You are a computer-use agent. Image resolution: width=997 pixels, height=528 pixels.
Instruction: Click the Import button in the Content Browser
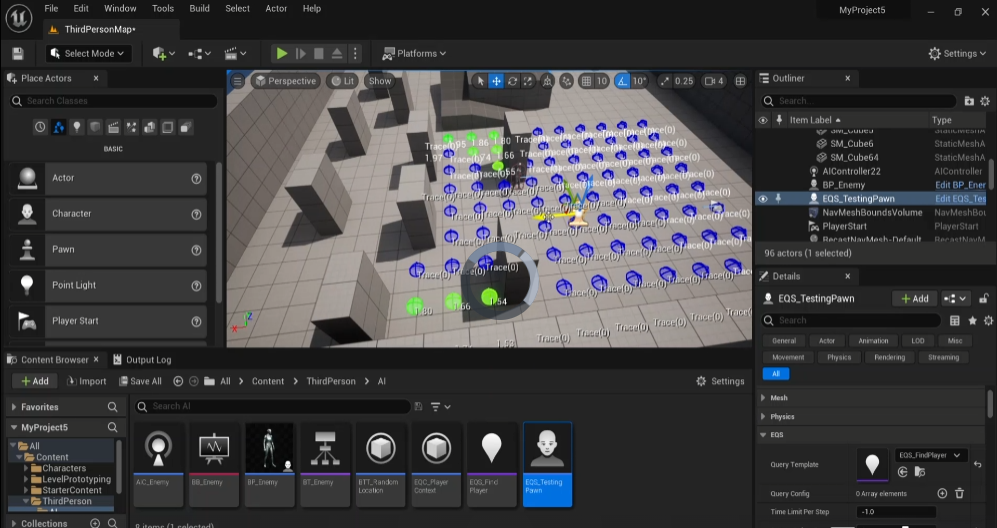87,381
